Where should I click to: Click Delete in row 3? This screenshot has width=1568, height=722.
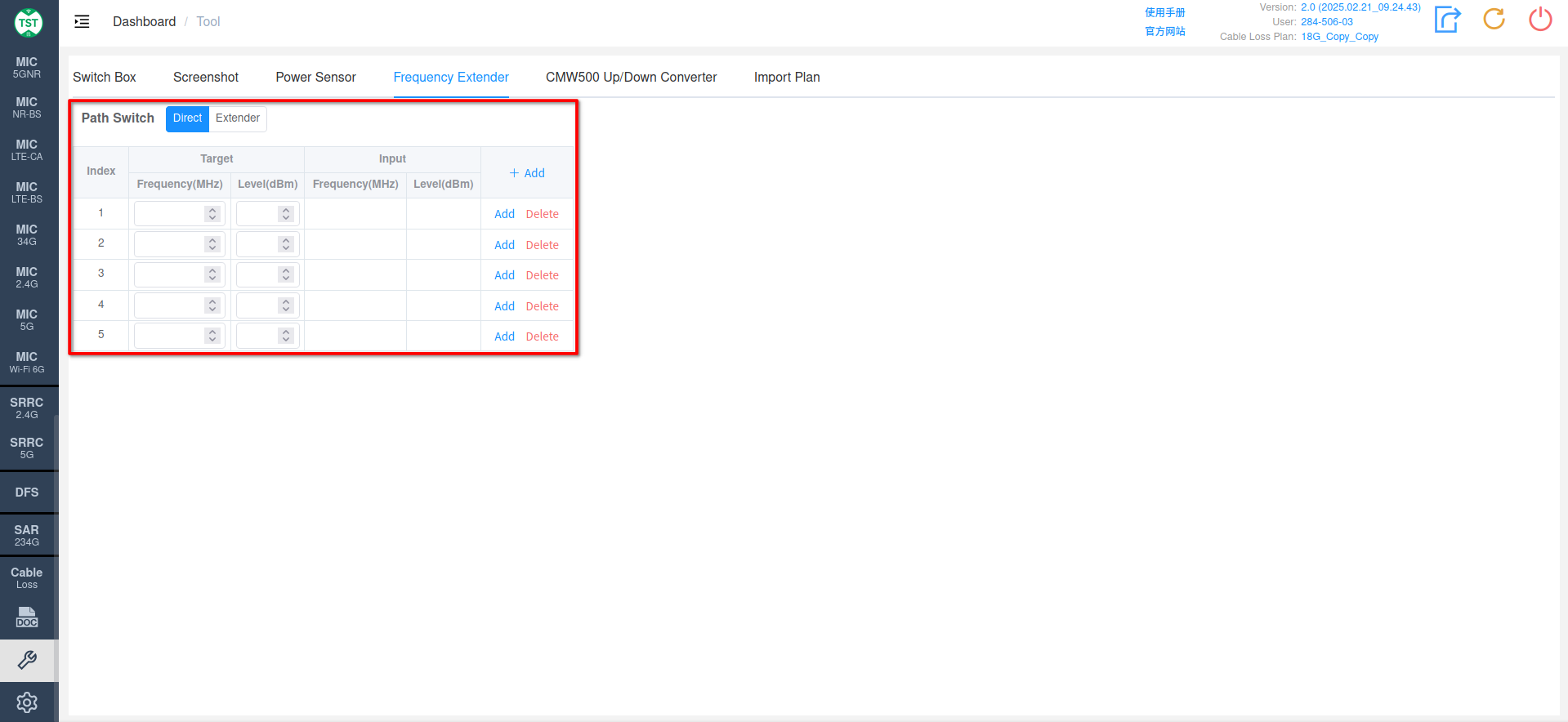point(542,275)
